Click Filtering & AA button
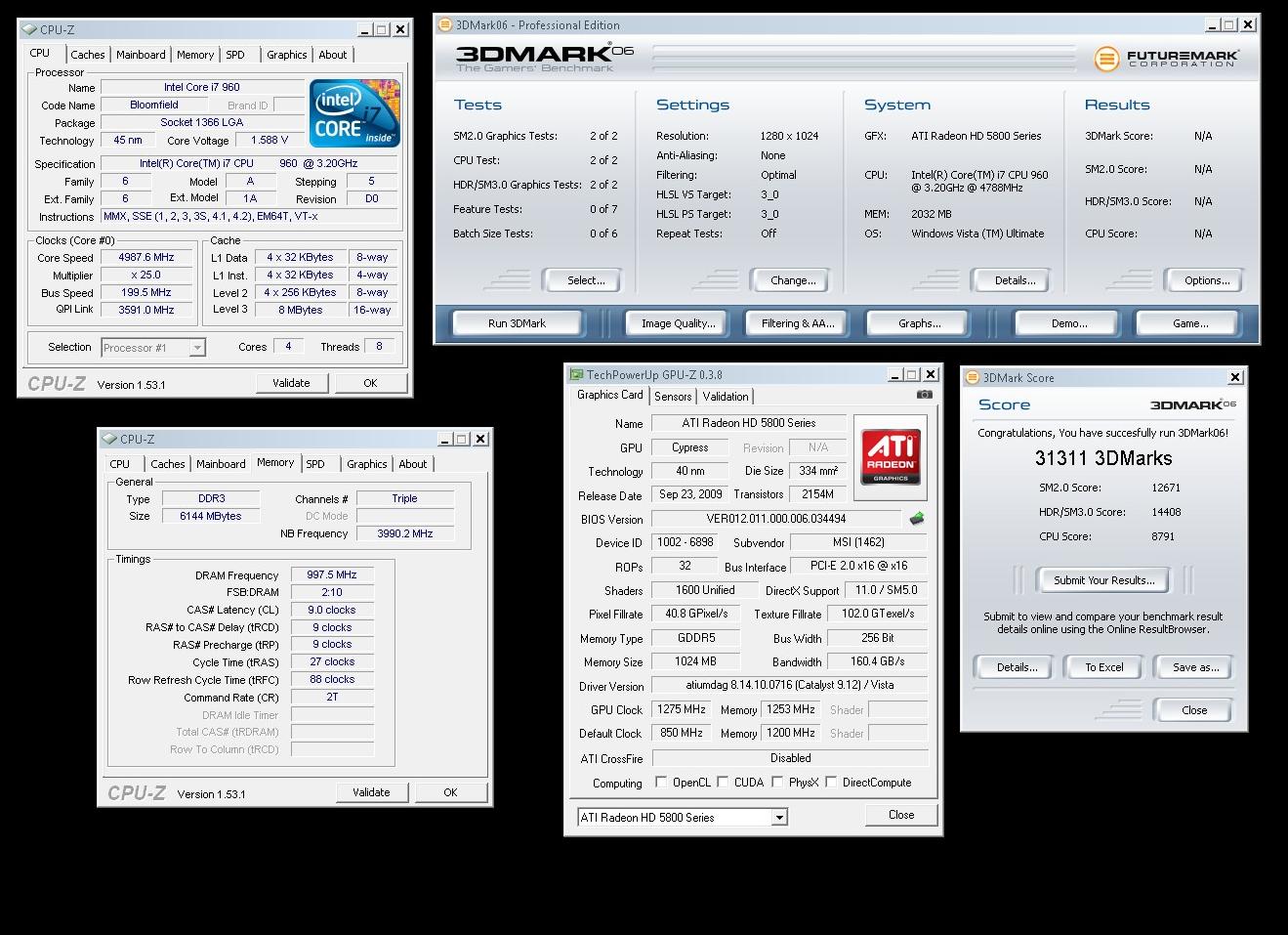 coord(798,323)
